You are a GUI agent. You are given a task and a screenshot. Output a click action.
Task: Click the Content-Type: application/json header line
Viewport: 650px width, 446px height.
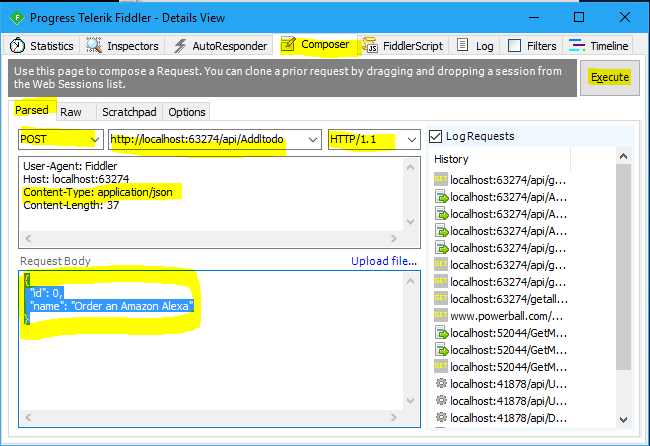tap(98, 192)
